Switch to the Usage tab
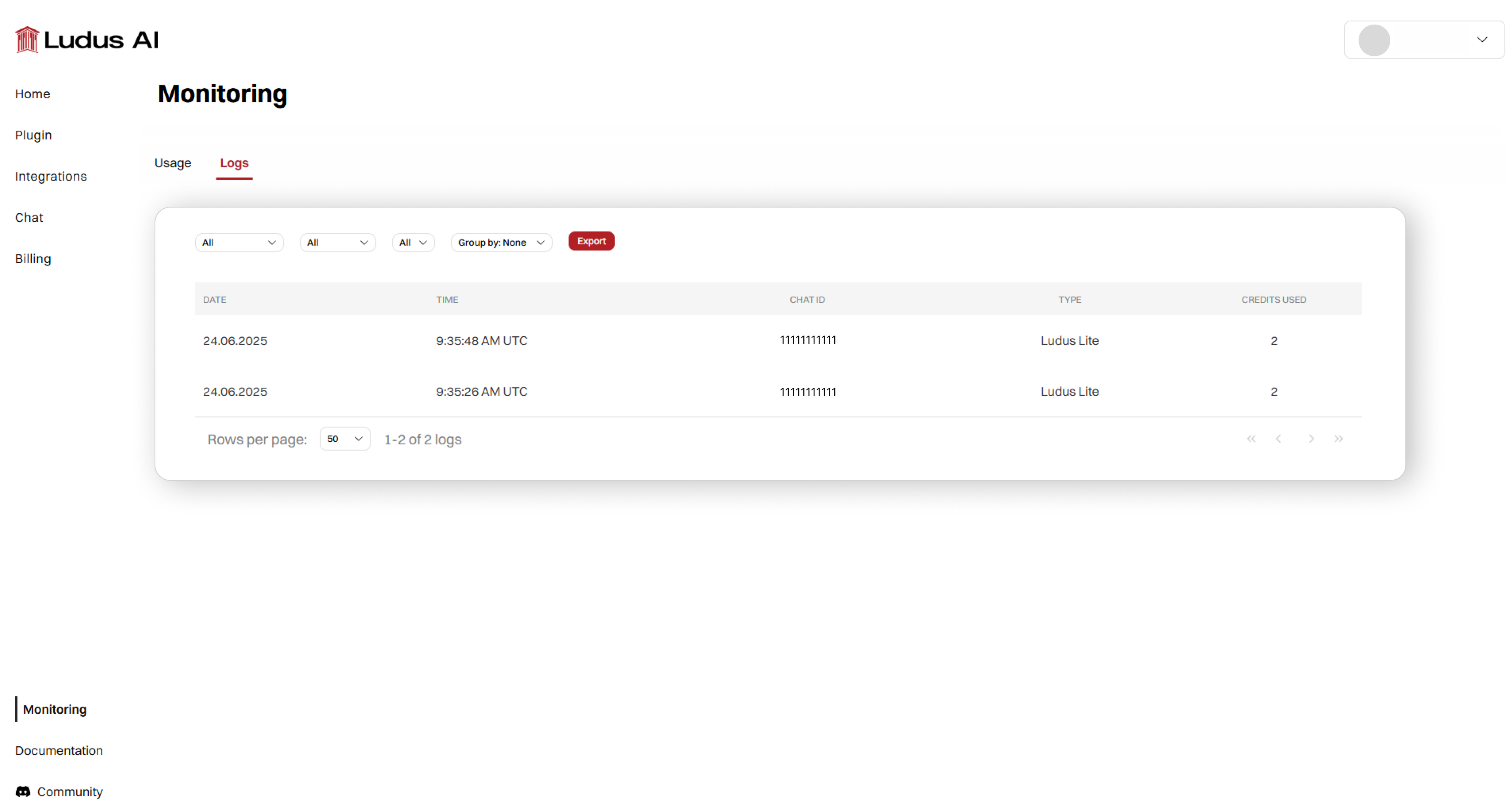This screenshot has height=812, width=1510. (173, 163)
